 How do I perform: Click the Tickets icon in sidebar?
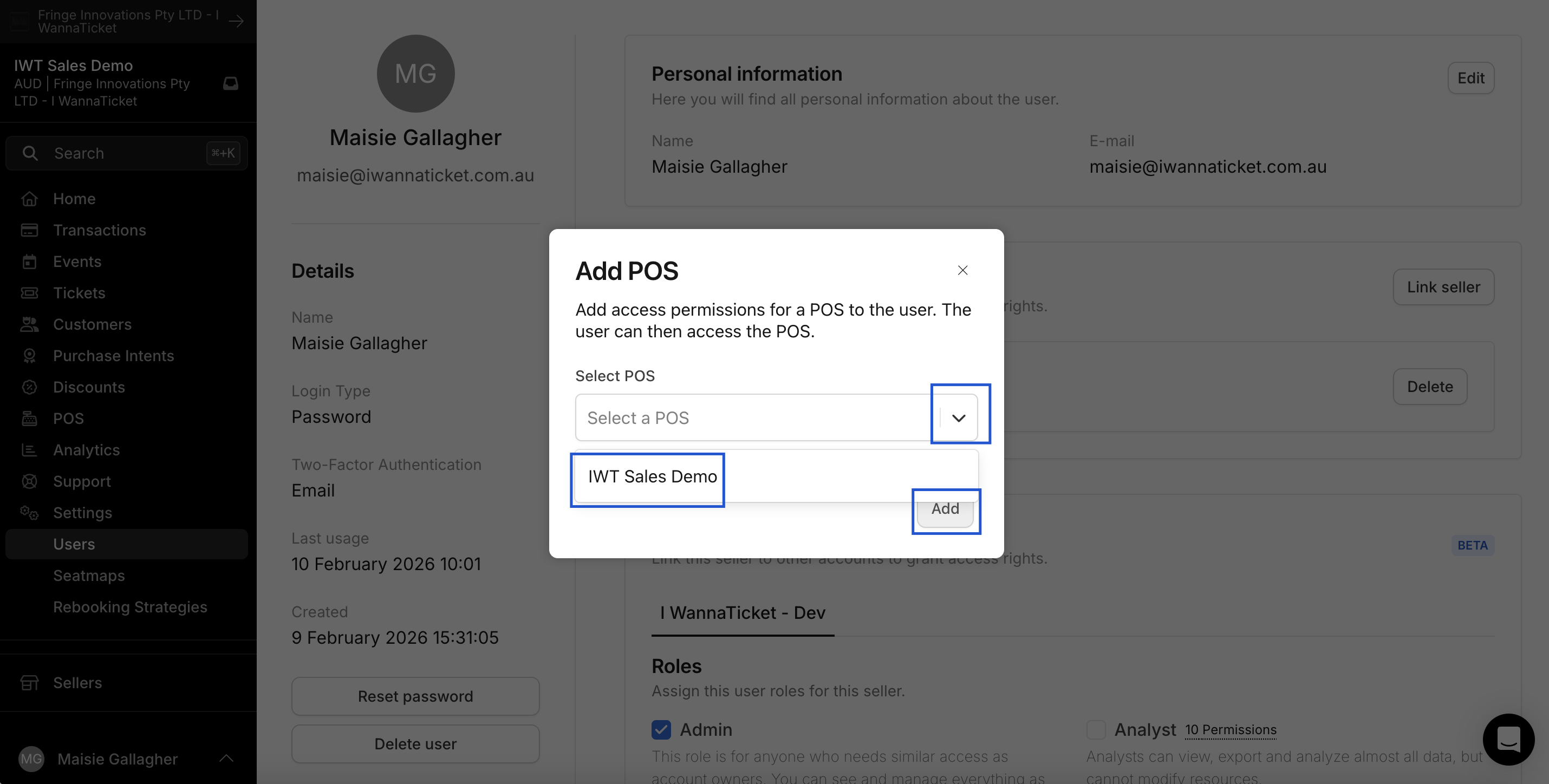coord(29,293)
